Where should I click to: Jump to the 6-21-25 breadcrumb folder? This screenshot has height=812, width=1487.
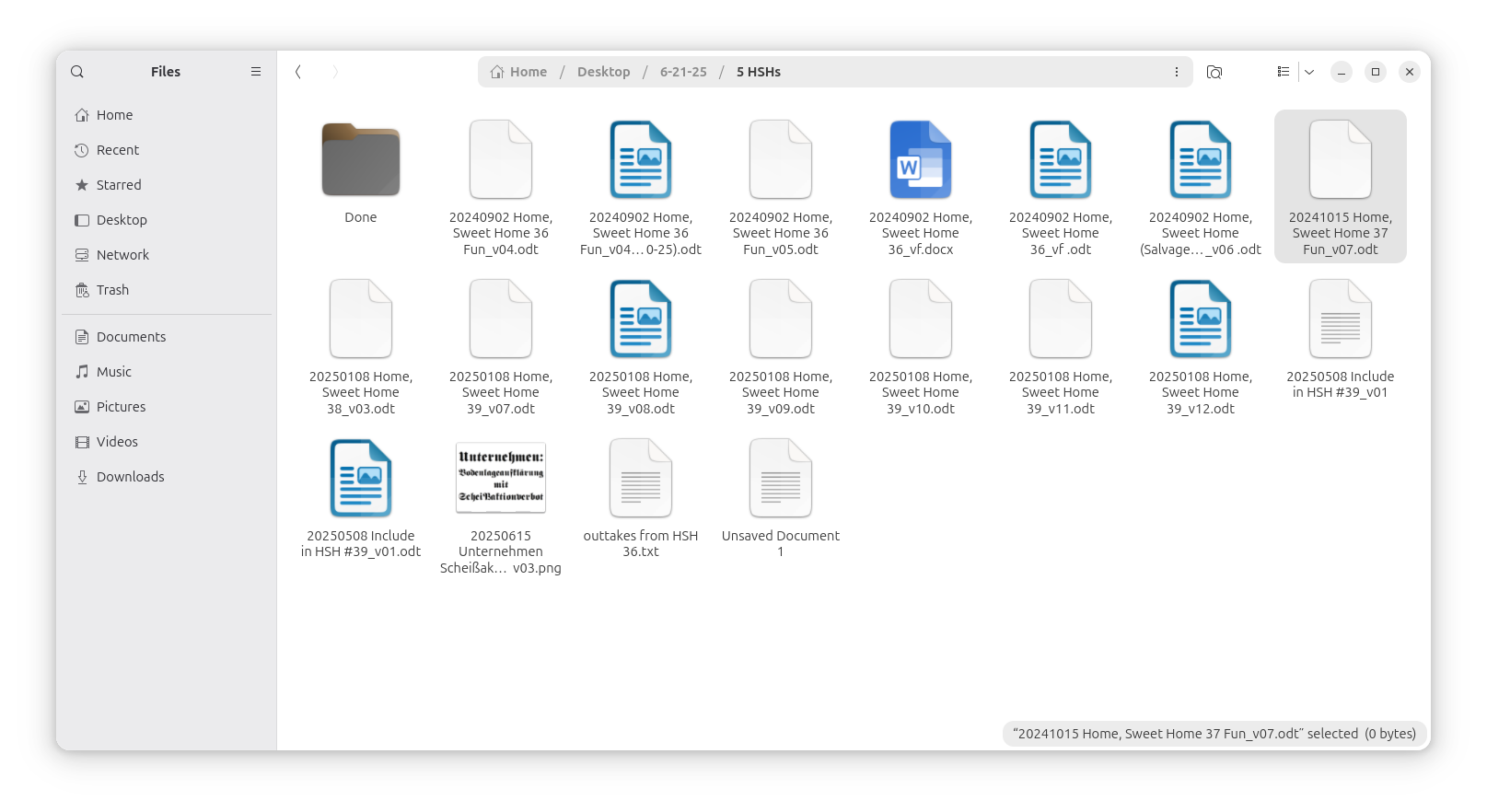(x=683, y=72)
